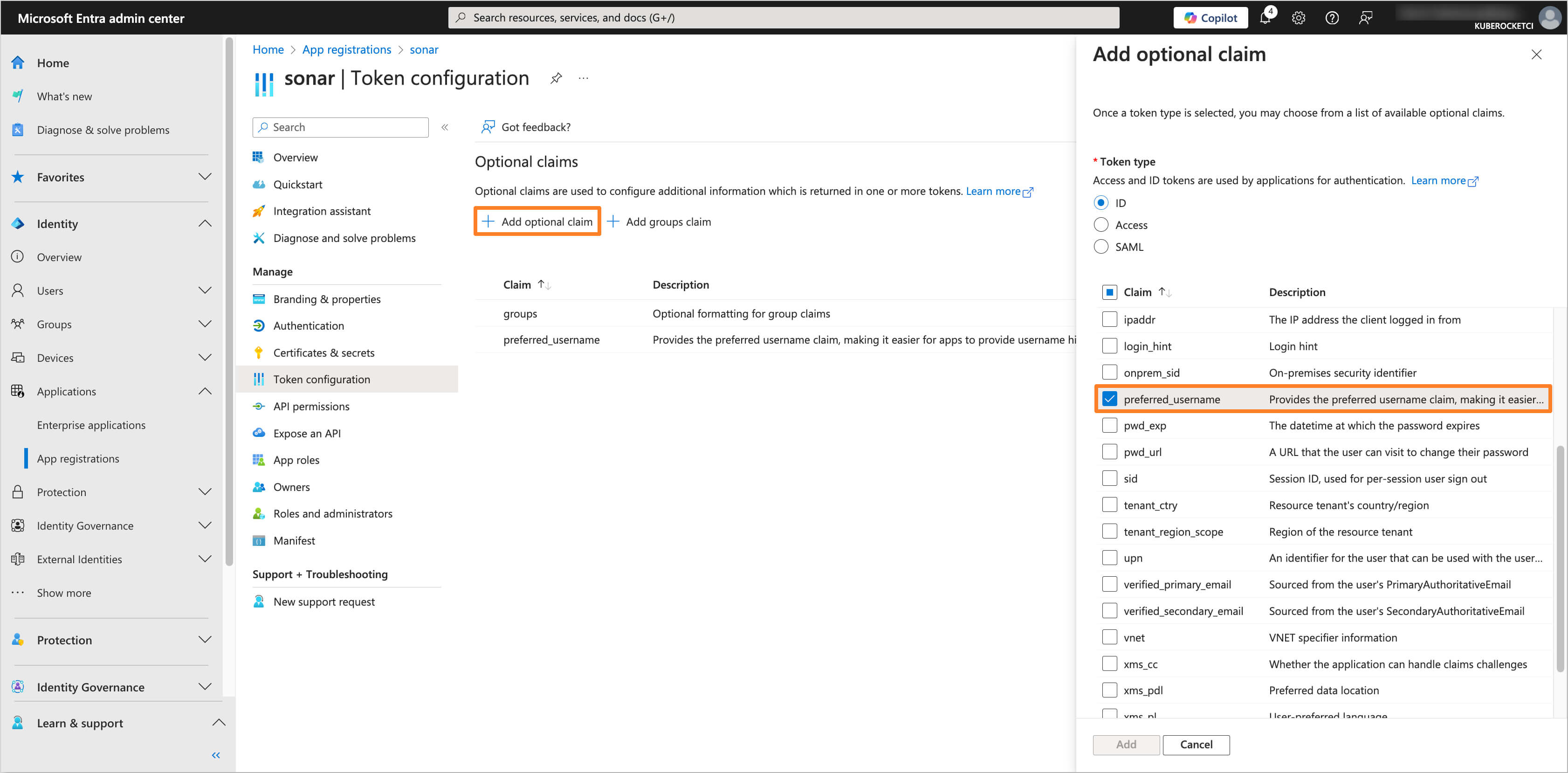Sort optional claims table by Claim column

click(x=527, y=284)
